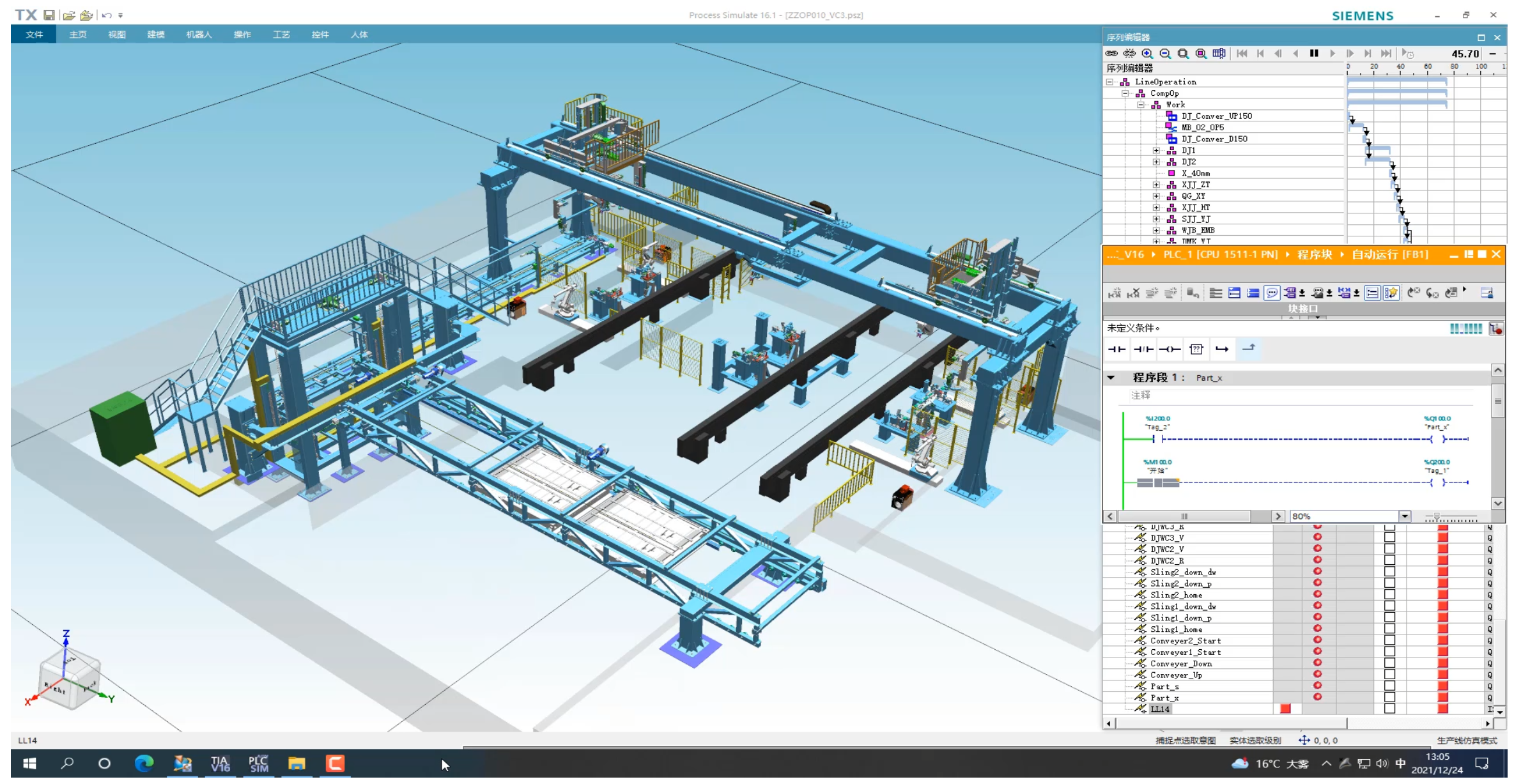
Task: Expand the DJ1 operation node
Action: point(1156,151)
